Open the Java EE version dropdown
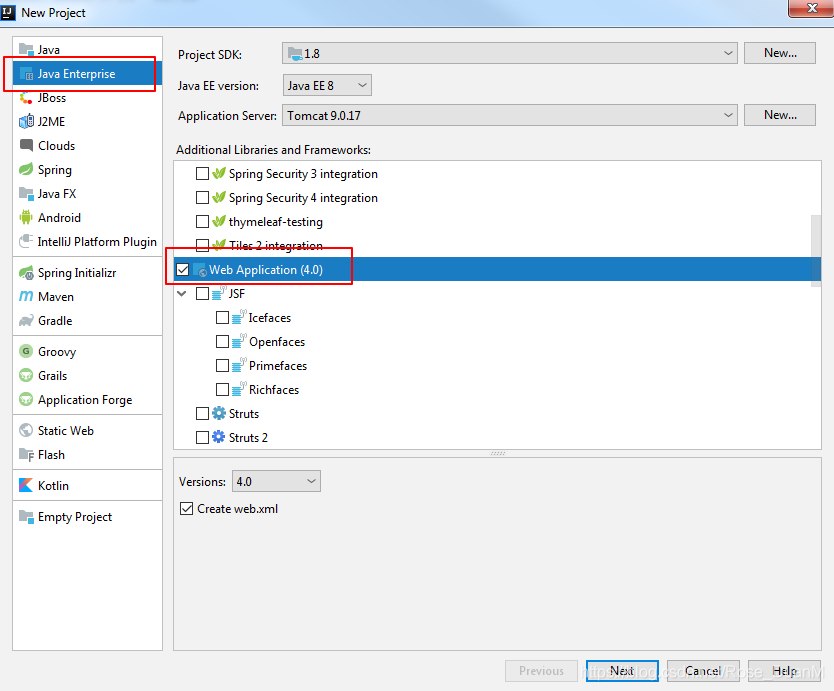Image resolution: width=834 pixels, height=691 pixels. pos(327,85)
